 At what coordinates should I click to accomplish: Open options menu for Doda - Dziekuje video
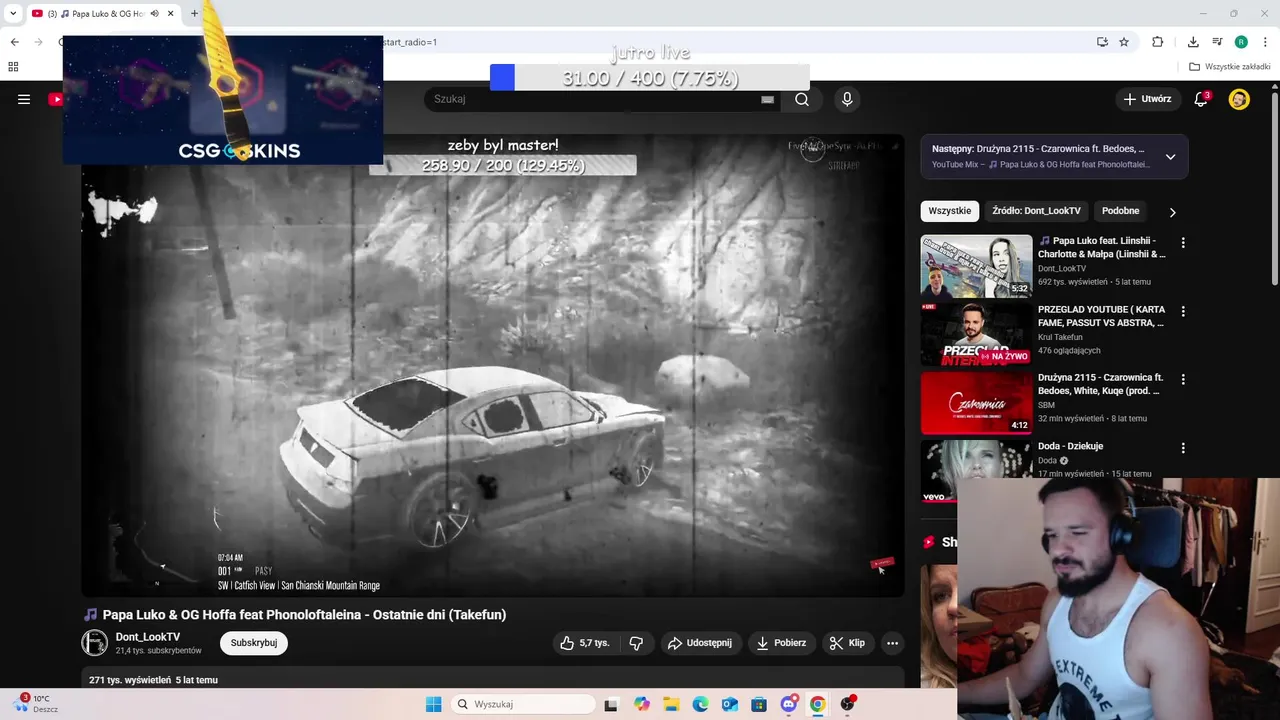[x=1183, y=449]
